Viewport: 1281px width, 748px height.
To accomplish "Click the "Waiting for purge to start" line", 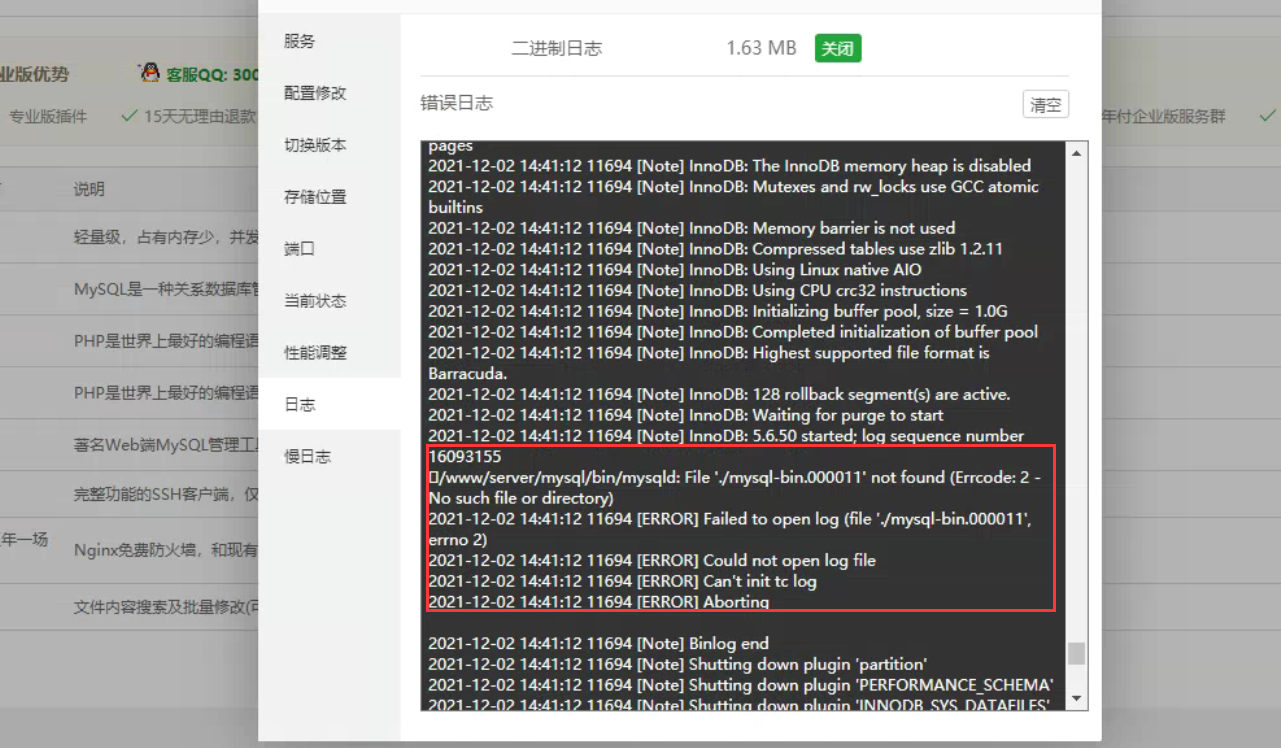I will pyautogui.click(x=686, y=415).
